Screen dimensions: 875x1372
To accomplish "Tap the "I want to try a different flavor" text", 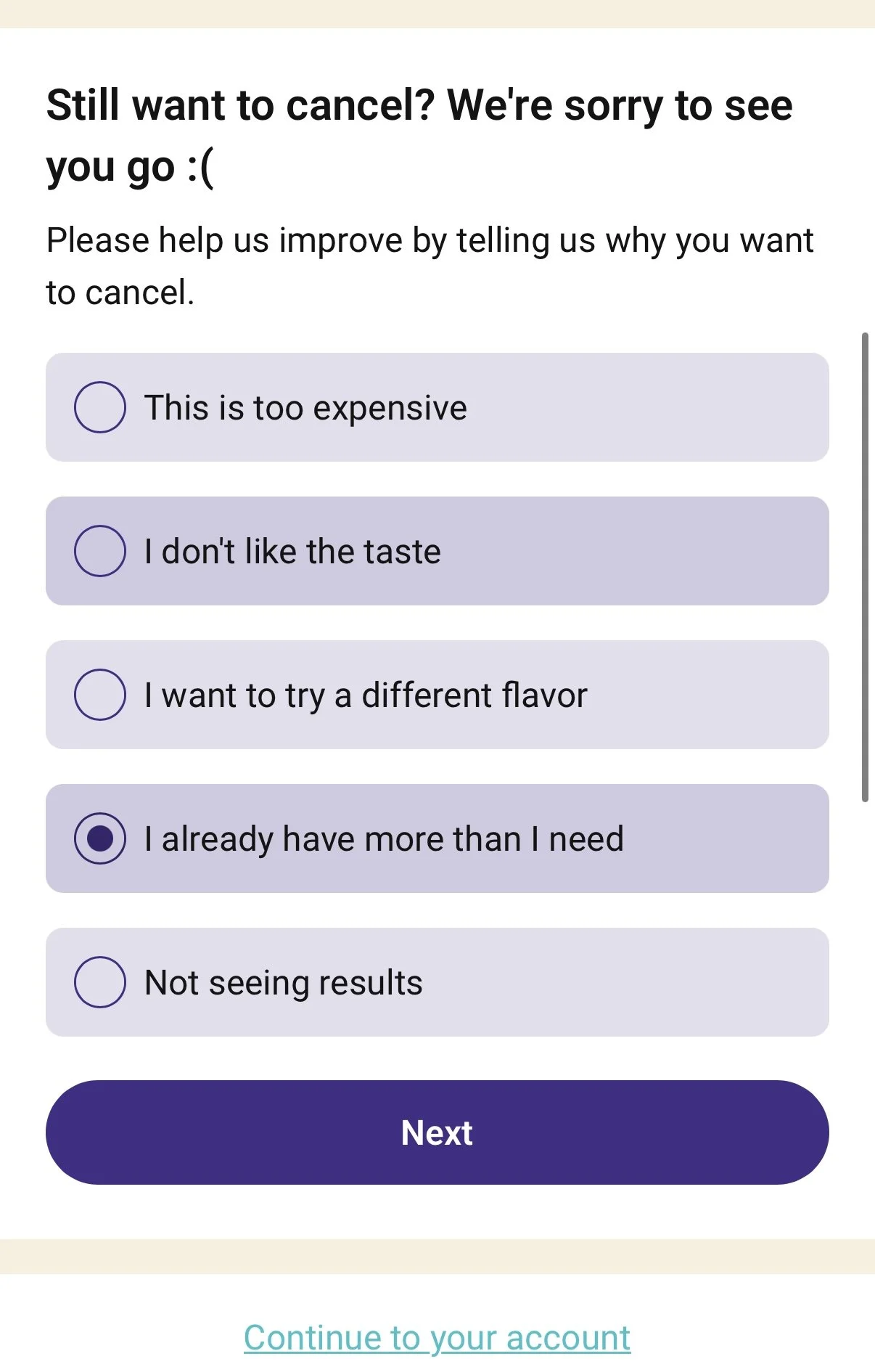I will 366,695.
